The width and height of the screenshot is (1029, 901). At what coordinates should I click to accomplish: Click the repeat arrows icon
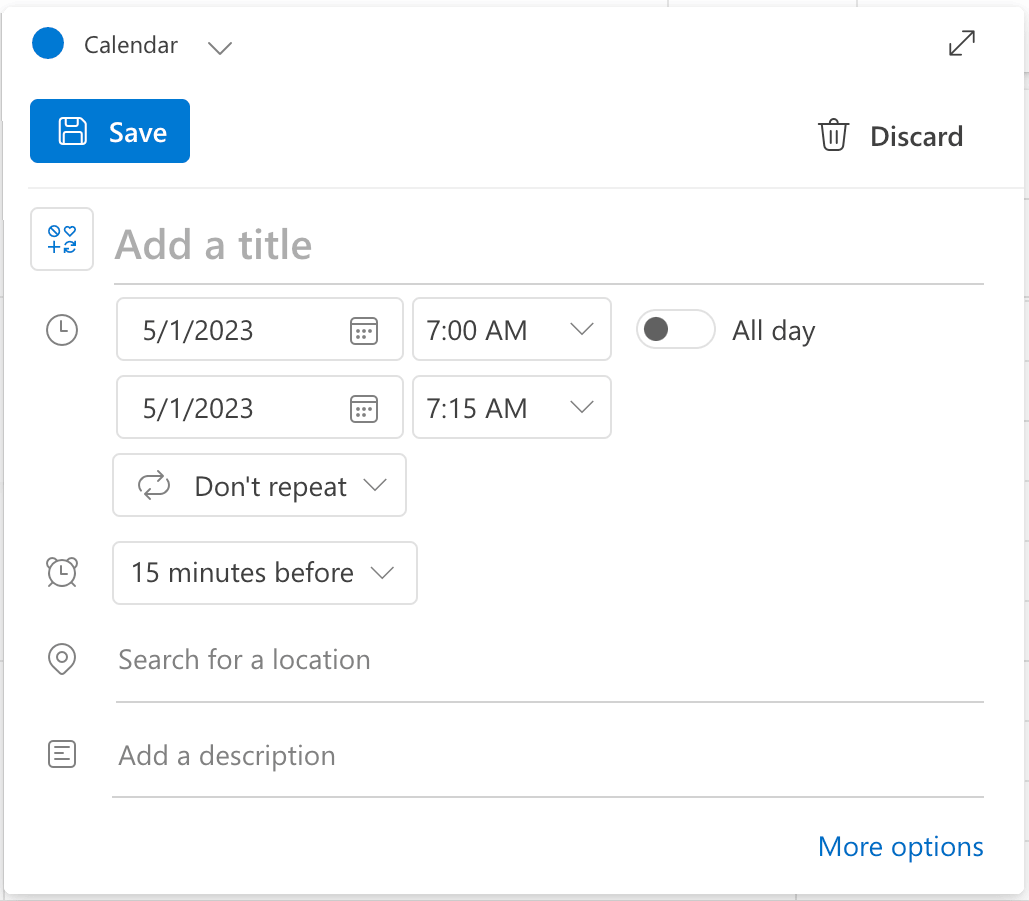(x=155, y=485)
